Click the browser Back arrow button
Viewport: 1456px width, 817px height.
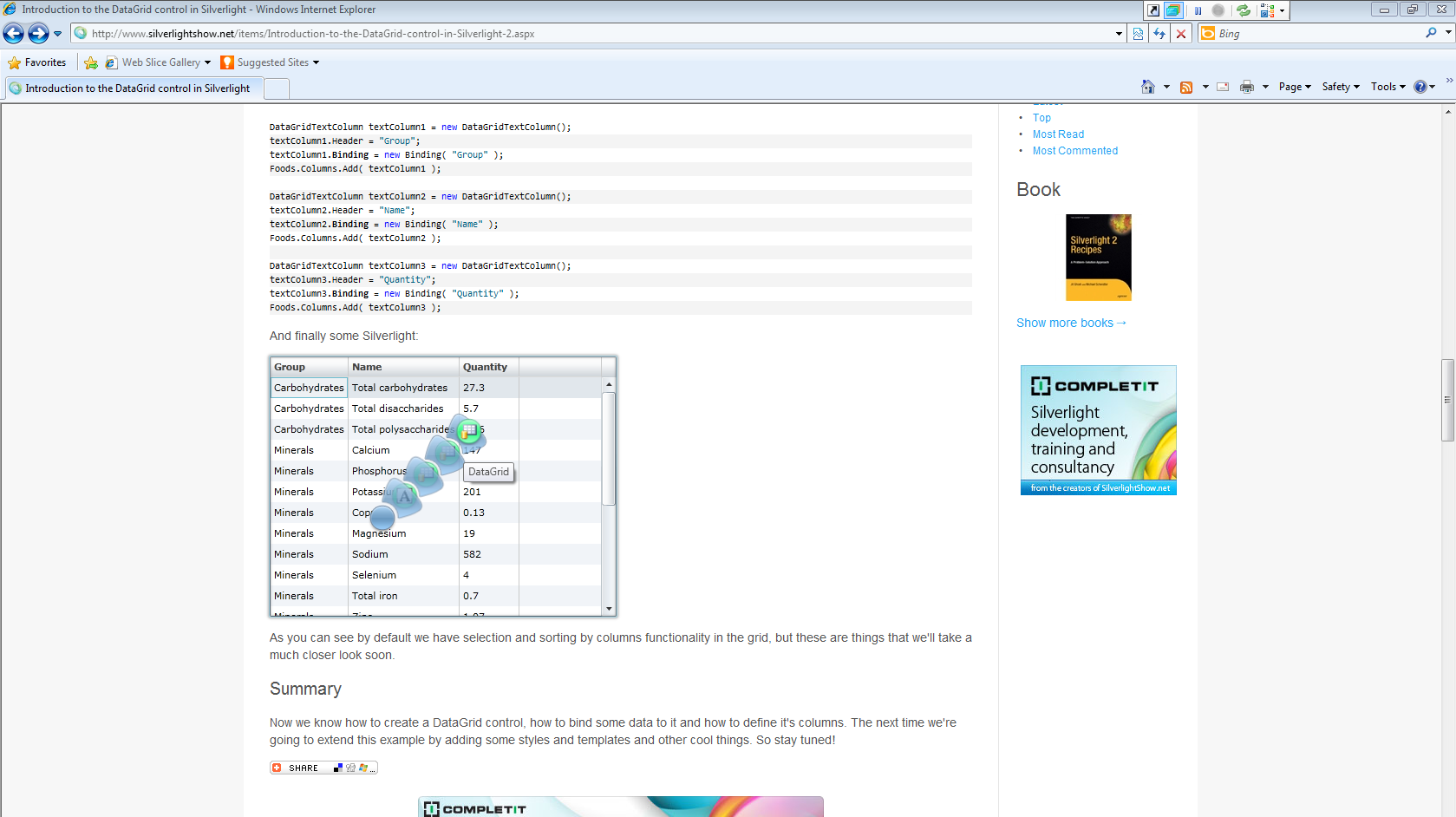13,34
